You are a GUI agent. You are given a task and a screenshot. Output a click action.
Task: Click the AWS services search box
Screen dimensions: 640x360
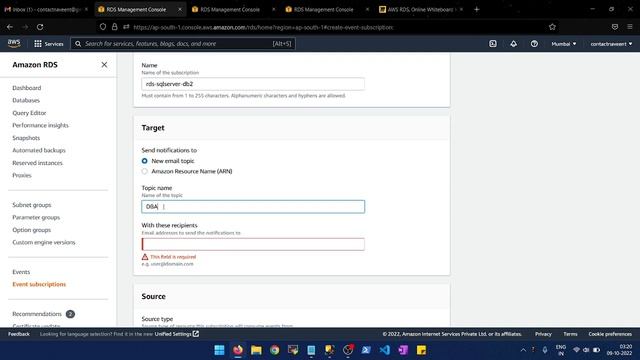(x=183, y=44)
